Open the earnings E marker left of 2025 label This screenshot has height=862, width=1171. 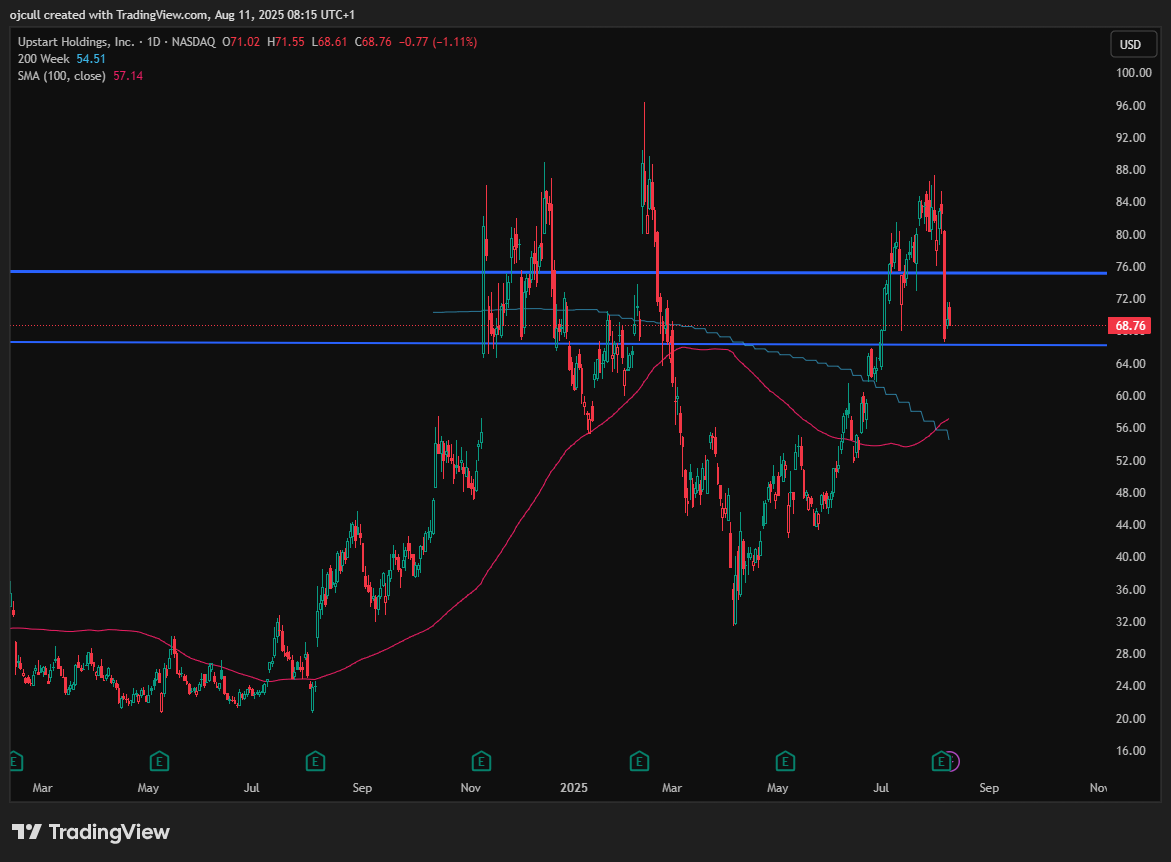coord(481,762)
